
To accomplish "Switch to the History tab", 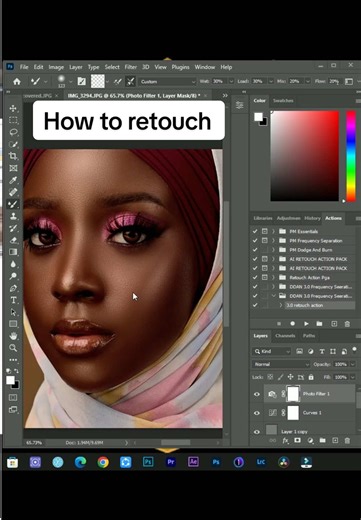I will point(312,218).
